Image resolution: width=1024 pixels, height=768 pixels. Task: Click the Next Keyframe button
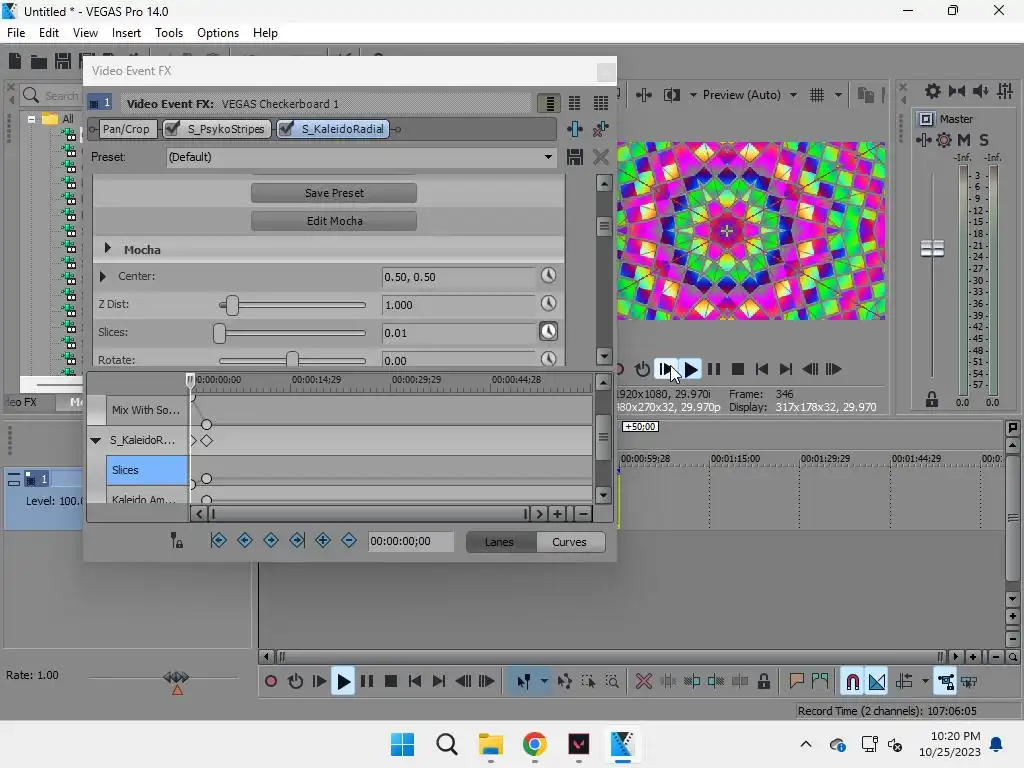coord(271,540)
